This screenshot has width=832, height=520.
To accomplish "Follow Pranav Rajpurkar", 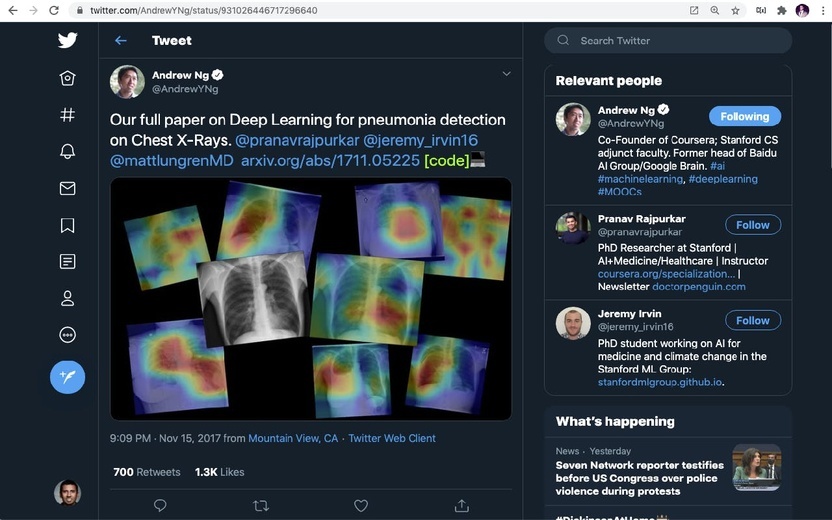I will (x=753, y=225).
